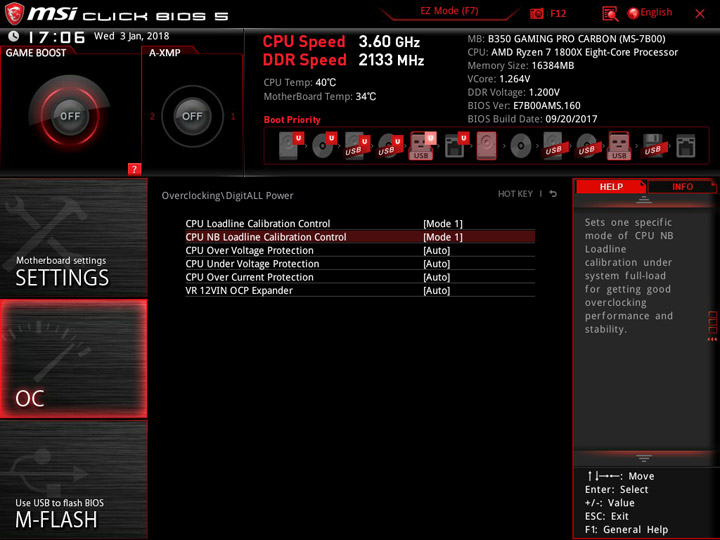The image size is (720, 540).
Task: Select the CPU NB Loadline Calibration Control row
Action: (360, 237)
